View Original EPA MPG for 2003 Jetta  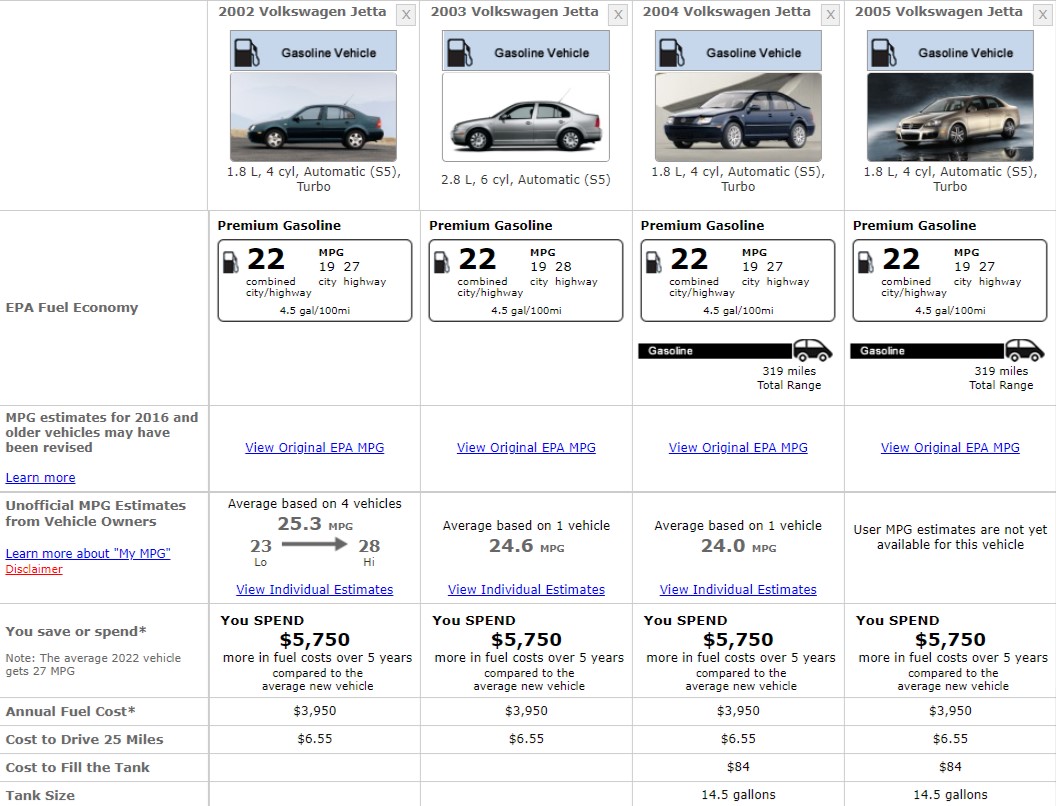[526, 447]
